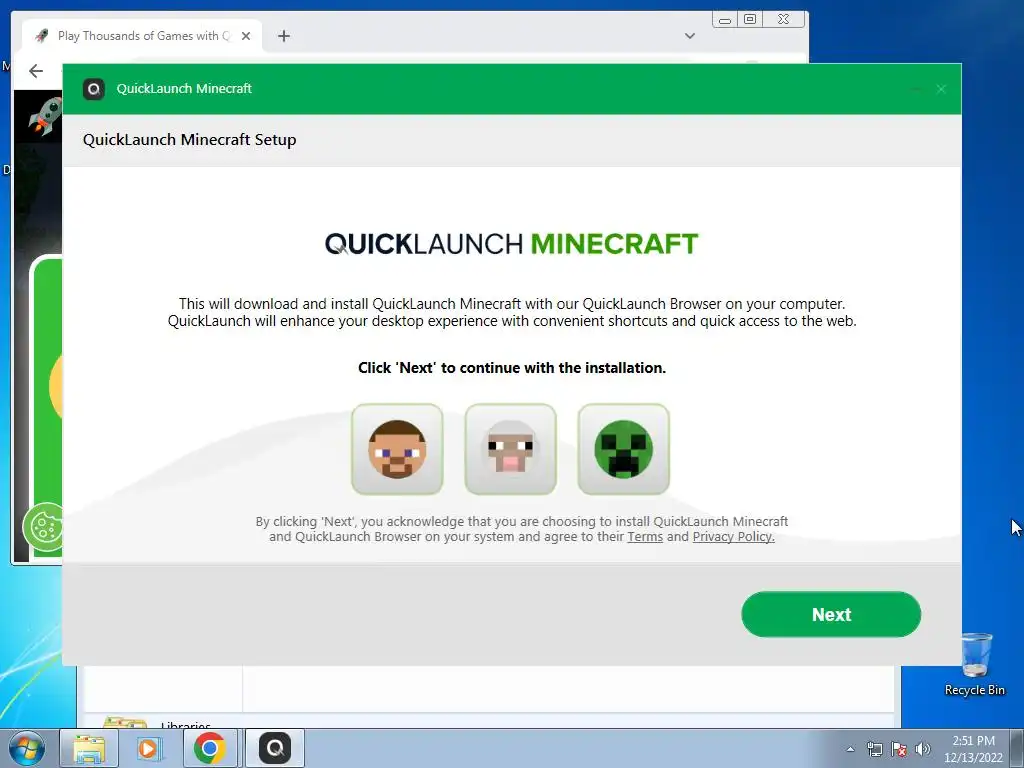Go back in the Chrome browser

(36, 71)
